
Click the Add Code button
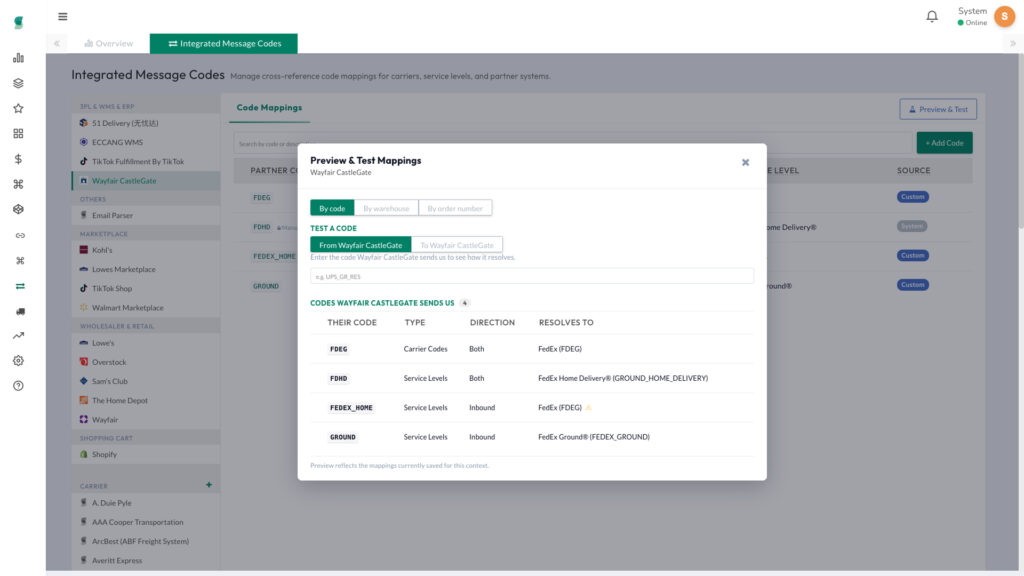coord(944,143)
